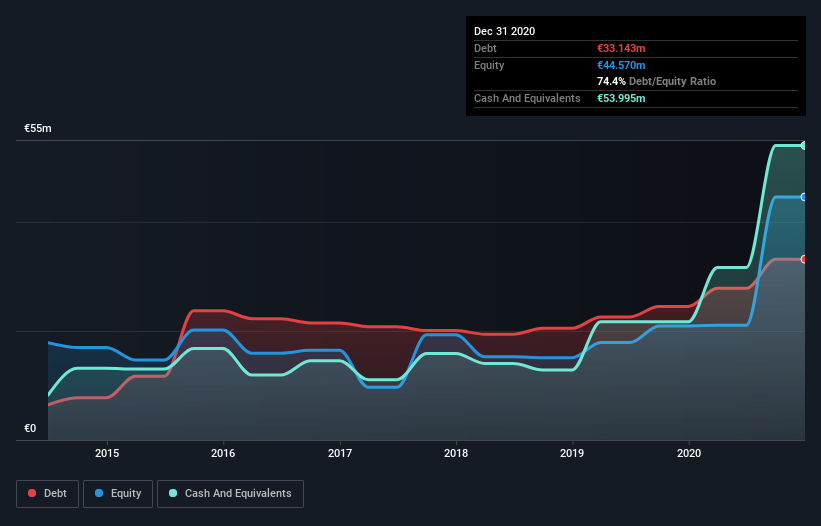Screen dimensions: 821x526
Task: Click the Equity label in tooltip
Action: tap(489, 65)
